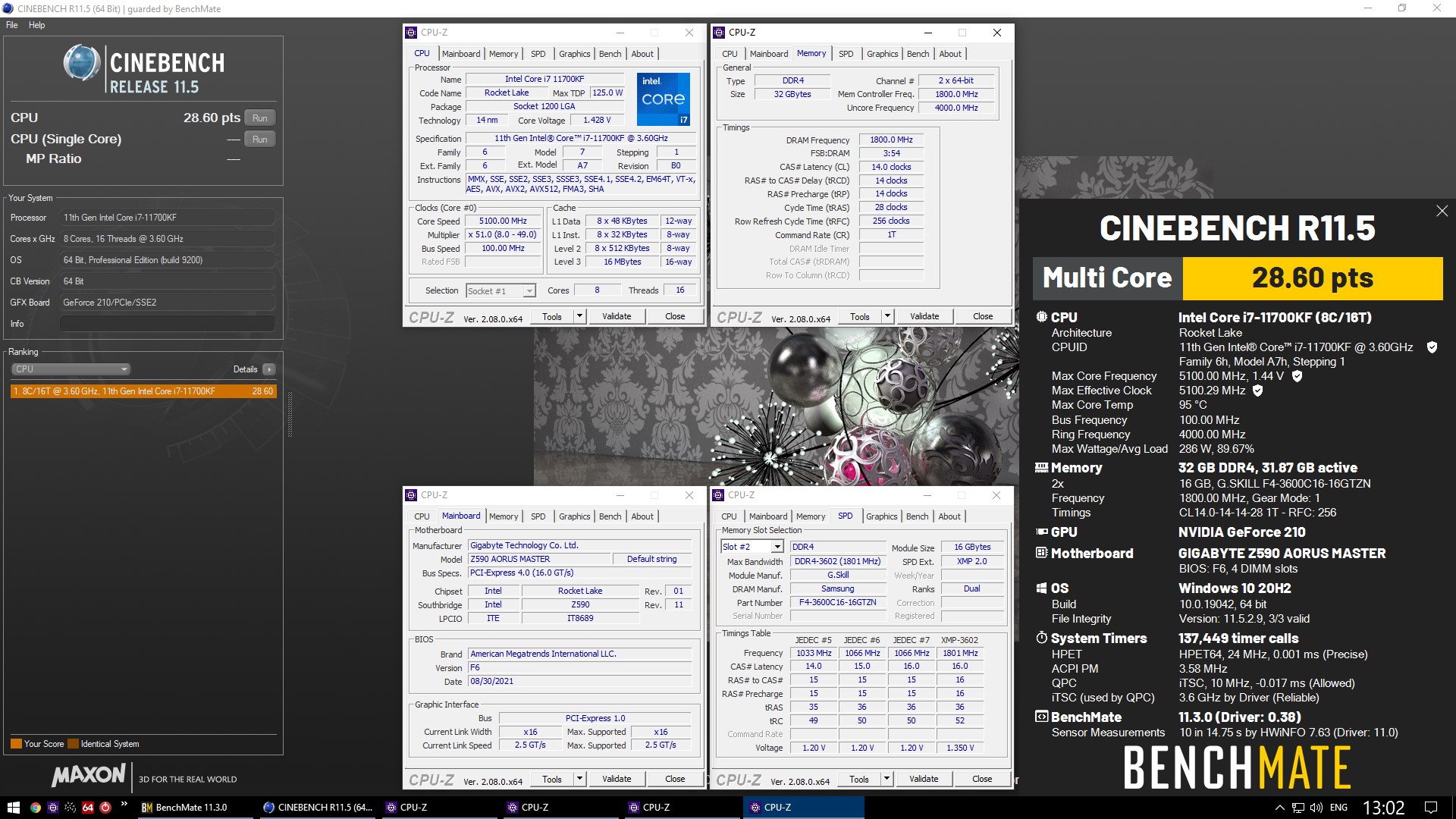Image resolution: width=1456 pixels, height=819 pixels.
Task: Show hidden taskbar toolbar icons via double chevron
Action: pos(124,804)
